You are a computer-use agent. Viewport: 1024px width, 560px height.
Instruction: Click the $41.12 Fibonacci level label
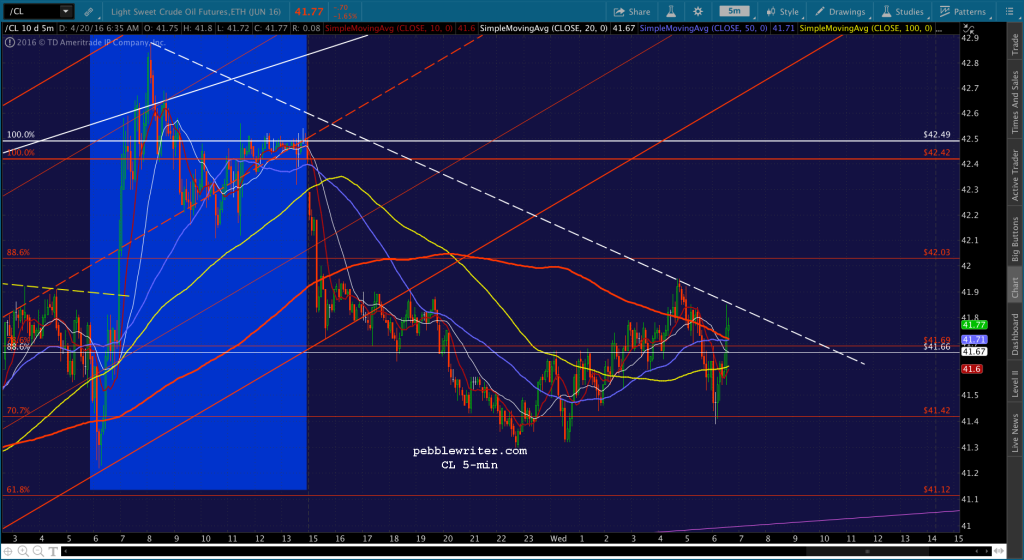[935, 489]
